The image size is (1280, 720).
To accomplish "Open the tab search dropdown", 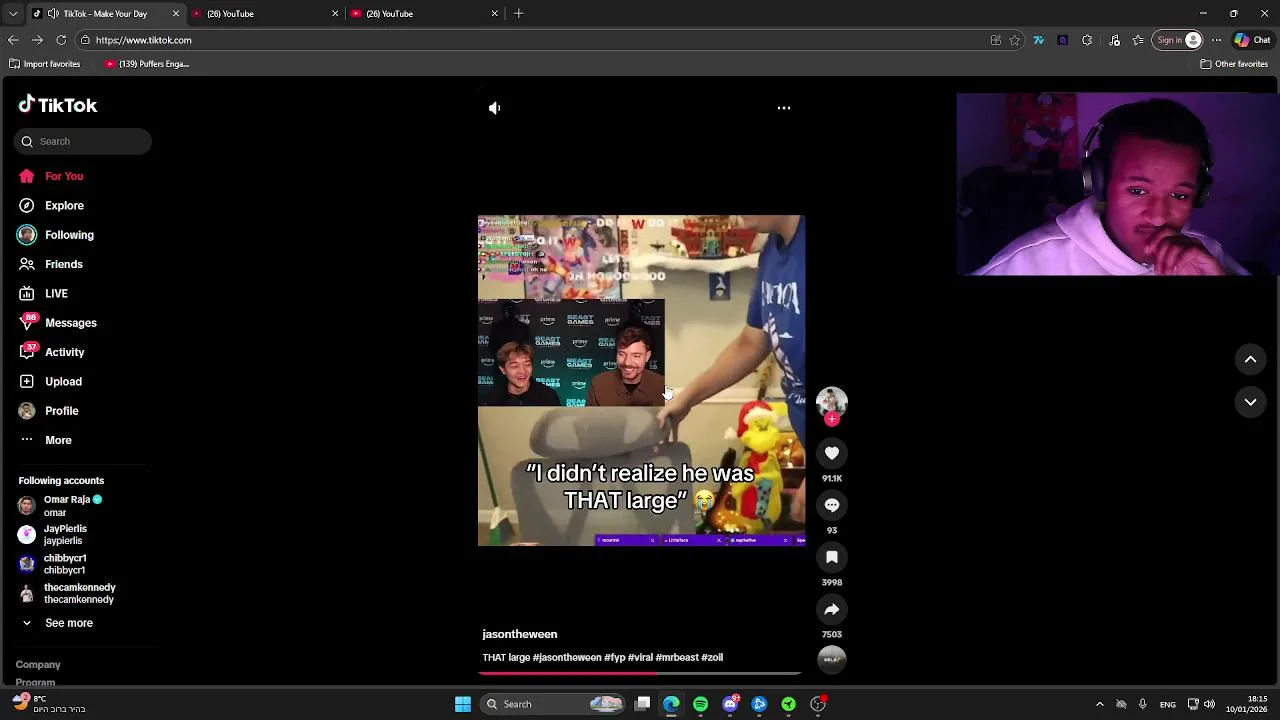I will (x=13, y=14).
